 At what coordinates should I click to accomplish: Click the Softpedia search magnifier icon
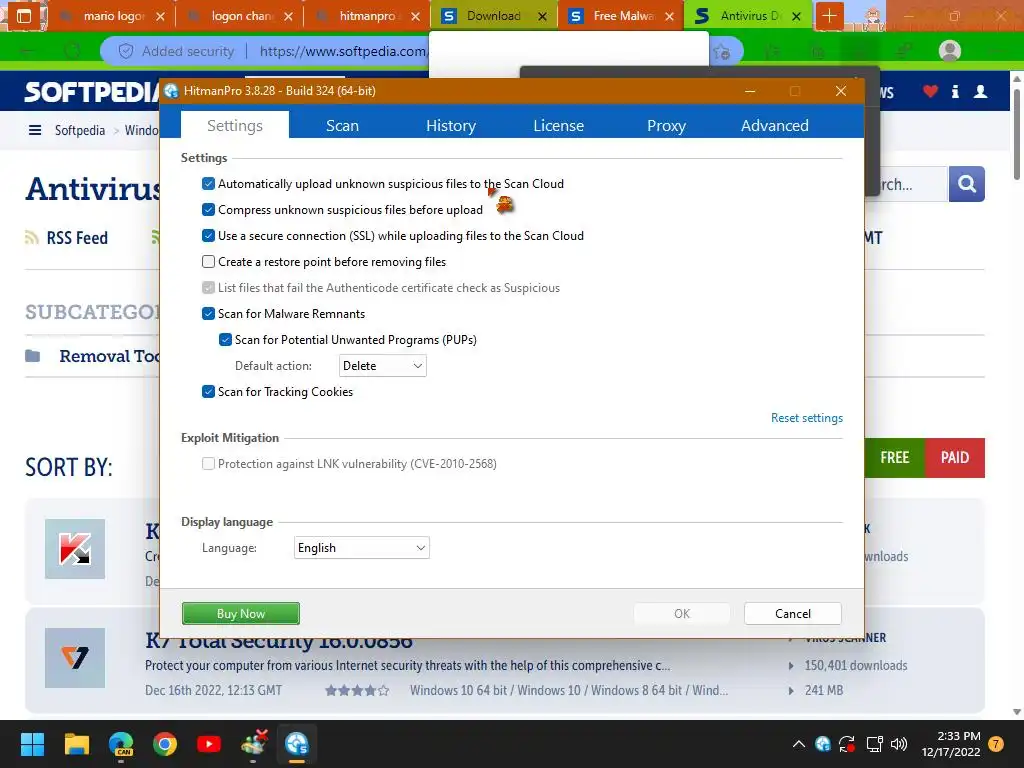click(x=967, y=184)
